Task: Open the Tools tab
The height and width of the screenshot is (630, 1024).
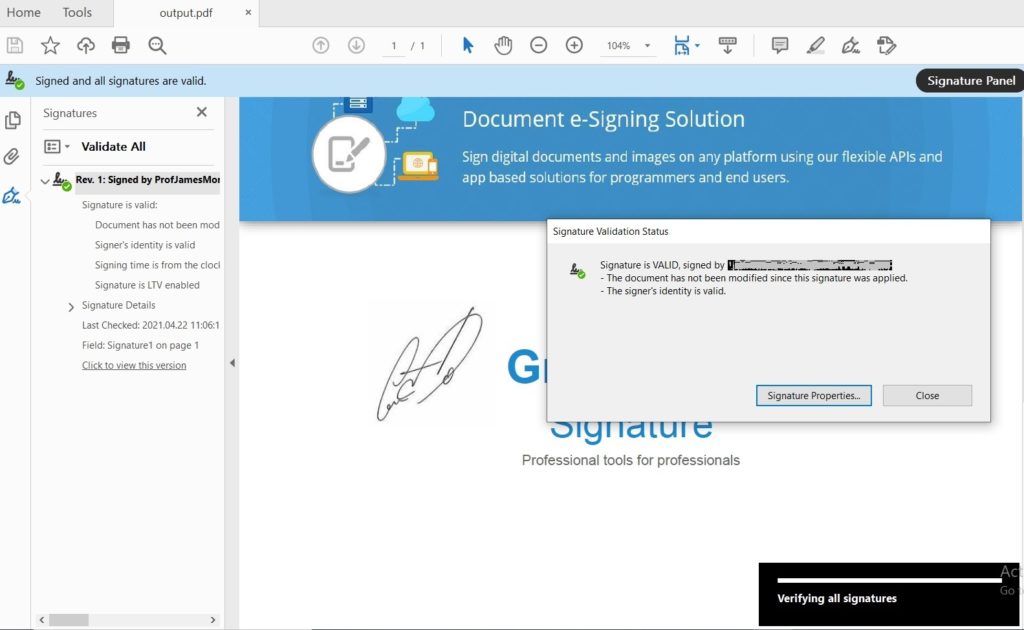Action: (x=77, y=12)
